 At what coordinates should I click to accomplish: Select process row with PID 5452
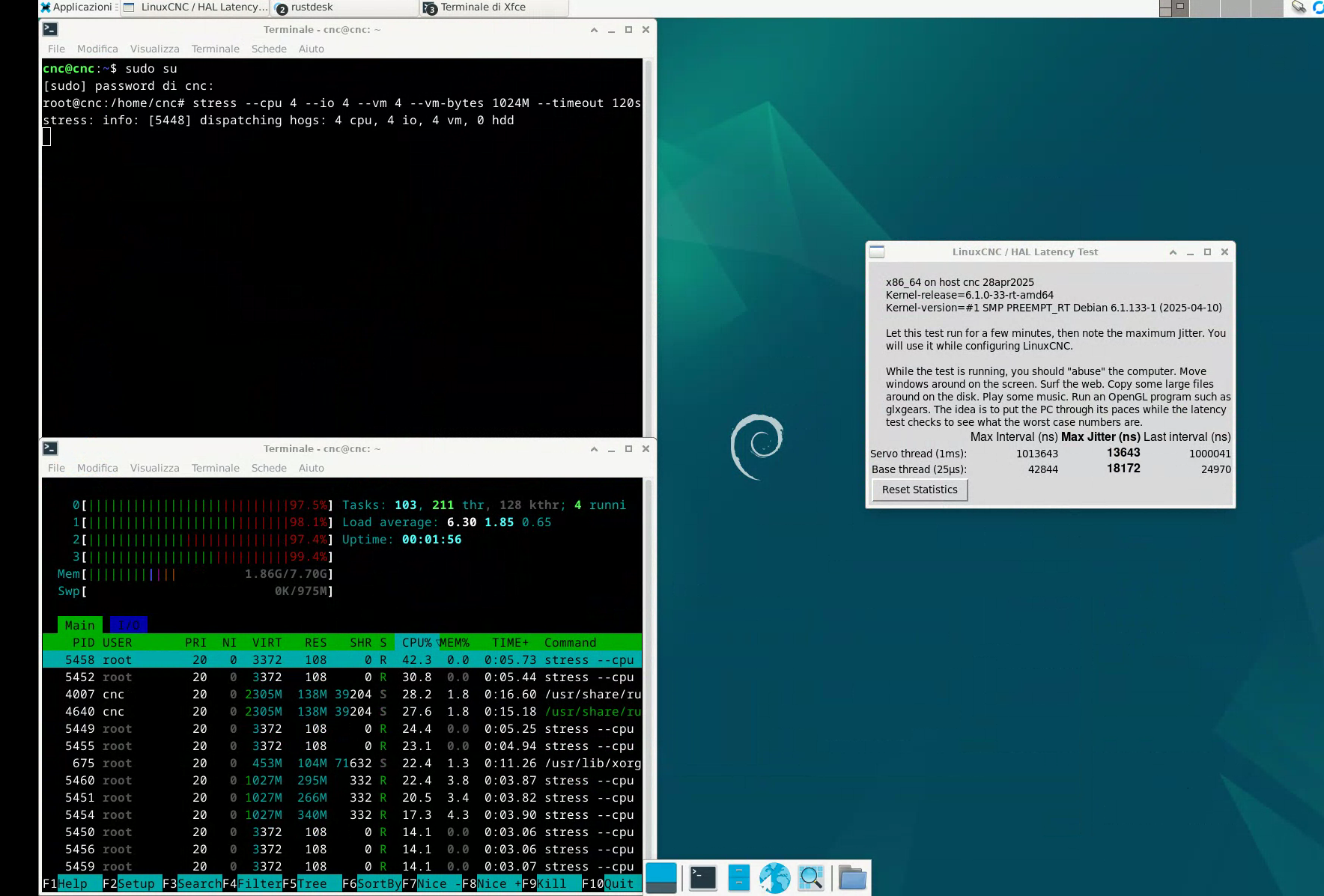click(x=342, y=677)
